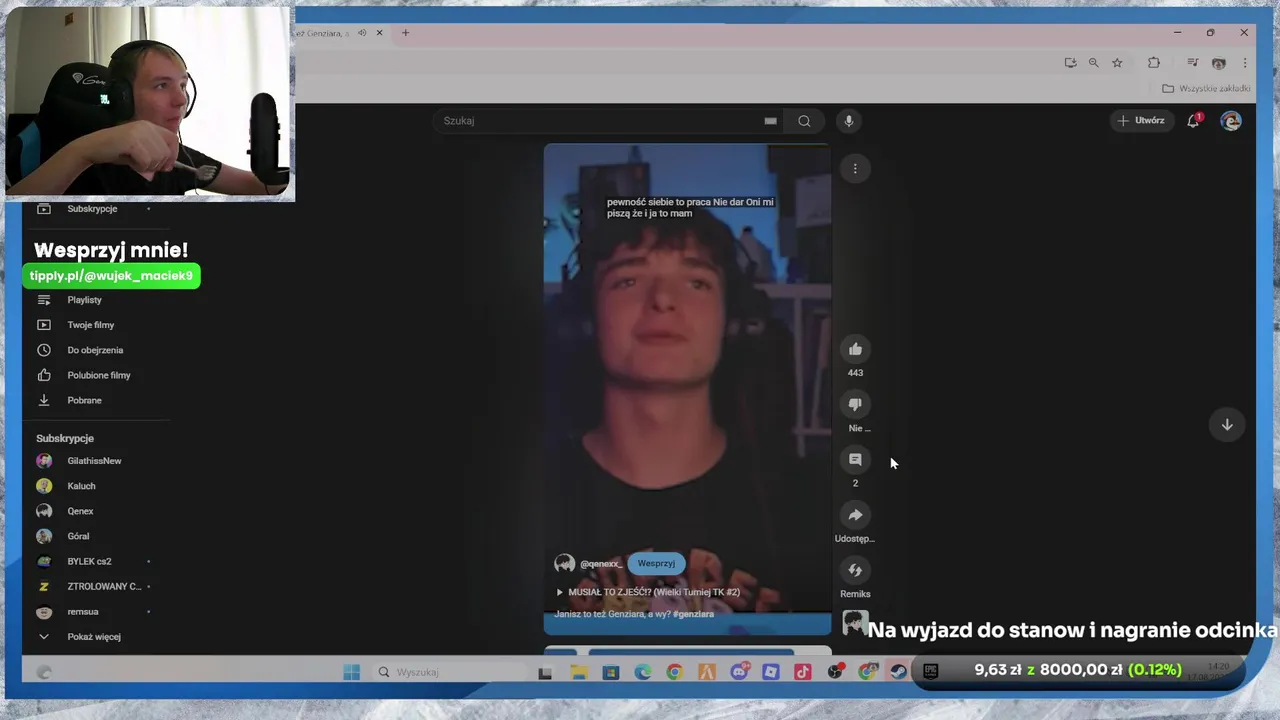Open Microsoft Store from taskbar

[611, 672]
